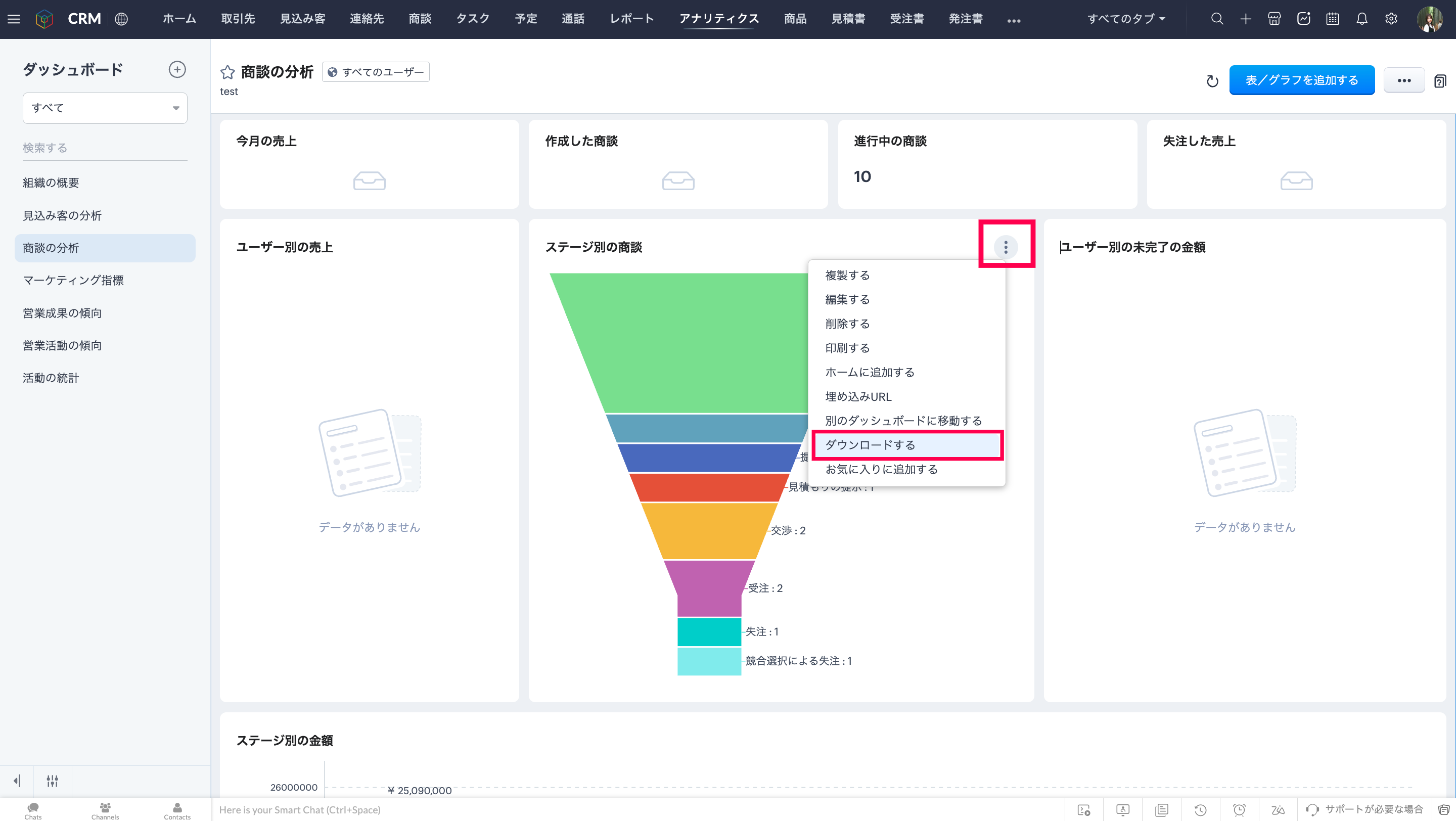Viewport: 1456px width, 821px height.
Task: Click the refresh dashboard icon
Action: coord(1212,81)
